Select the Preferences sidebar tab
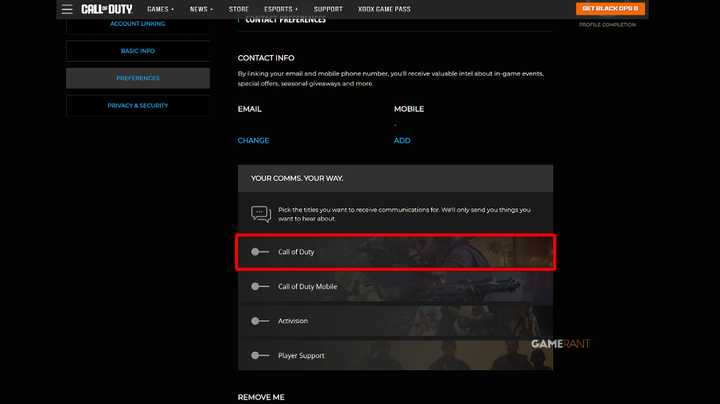 click(x=138, y=78)
